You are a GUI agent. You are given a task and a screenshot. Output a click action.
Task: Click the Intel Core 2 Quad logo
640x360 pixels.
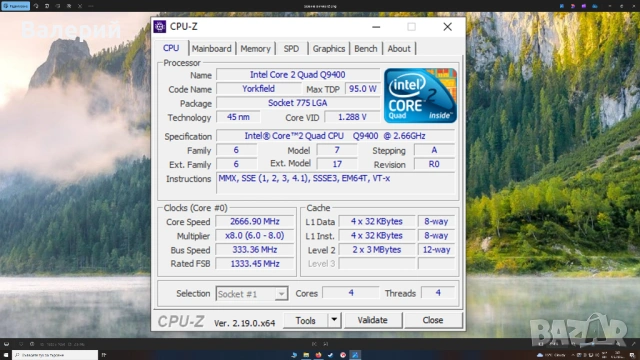point(420,96)
